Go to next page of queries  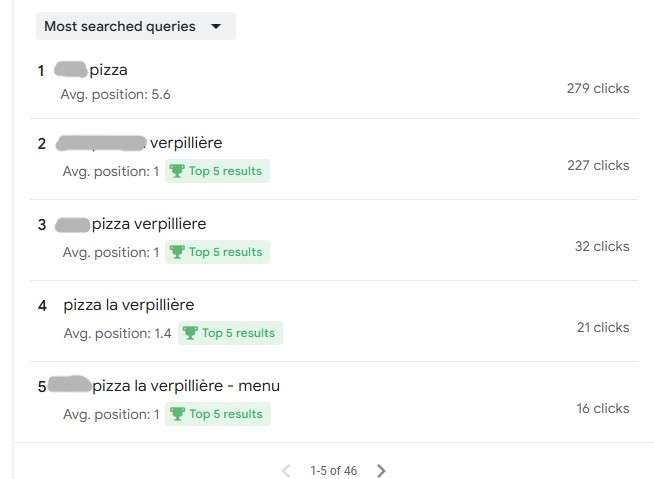381,470
